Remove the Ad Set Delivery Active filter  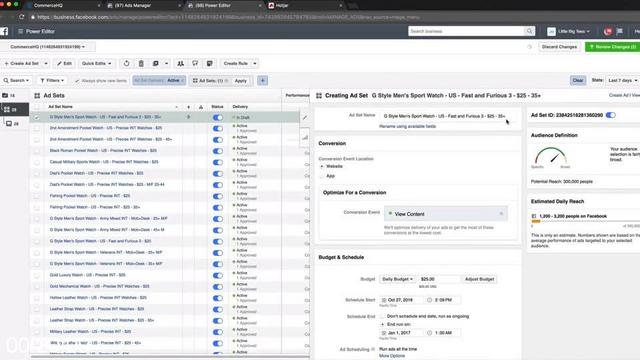coord(182,81)
